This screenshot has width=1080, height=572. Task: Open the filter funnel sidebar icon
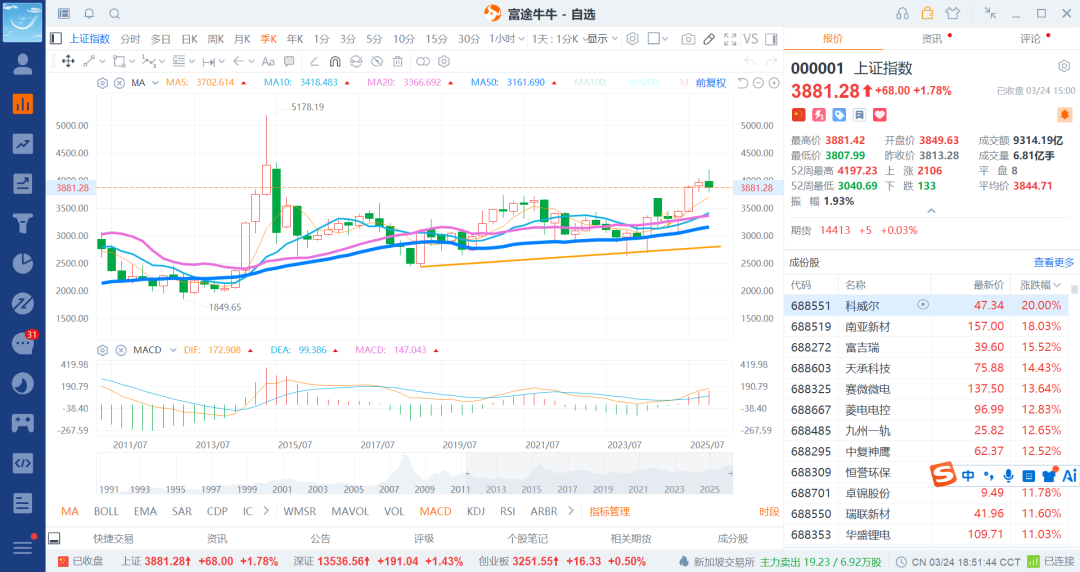coord(23,223)
